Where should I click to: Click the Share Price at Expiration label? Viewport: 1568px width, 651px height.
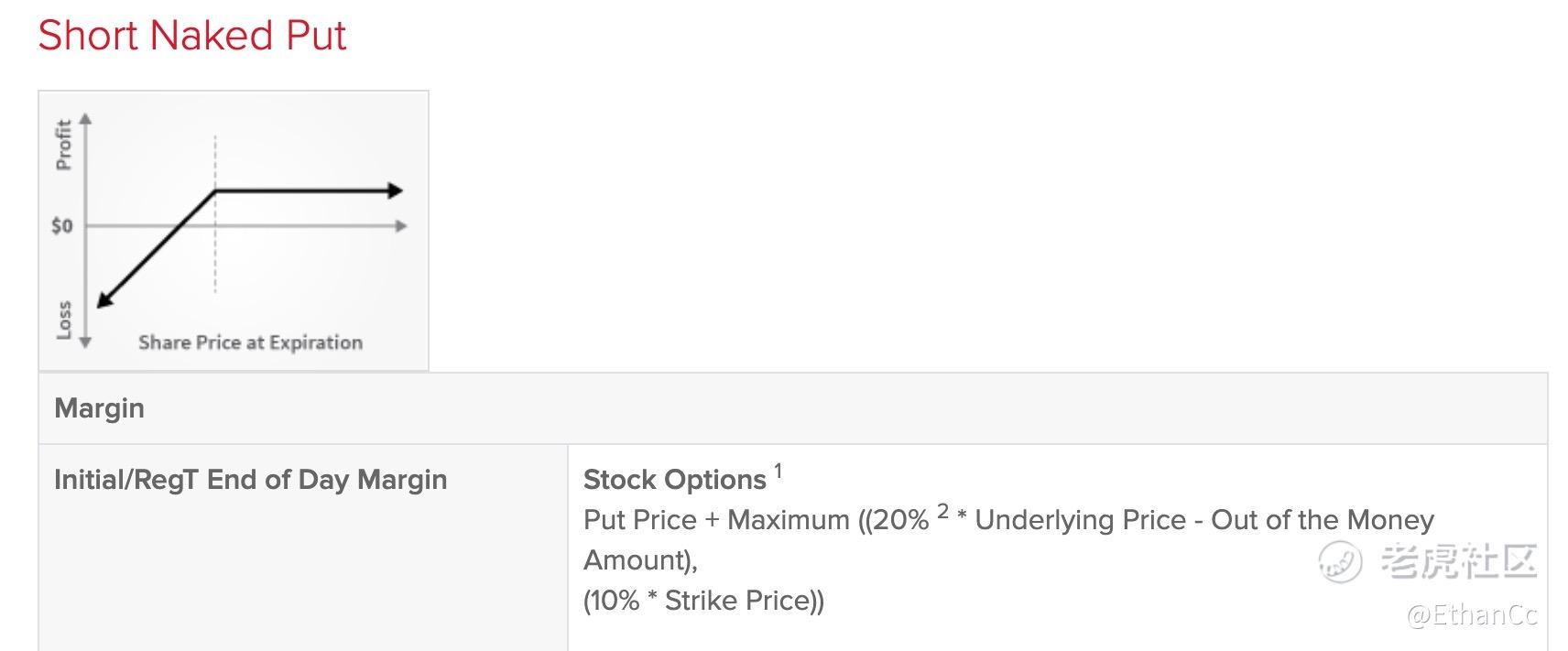(250, 342)
